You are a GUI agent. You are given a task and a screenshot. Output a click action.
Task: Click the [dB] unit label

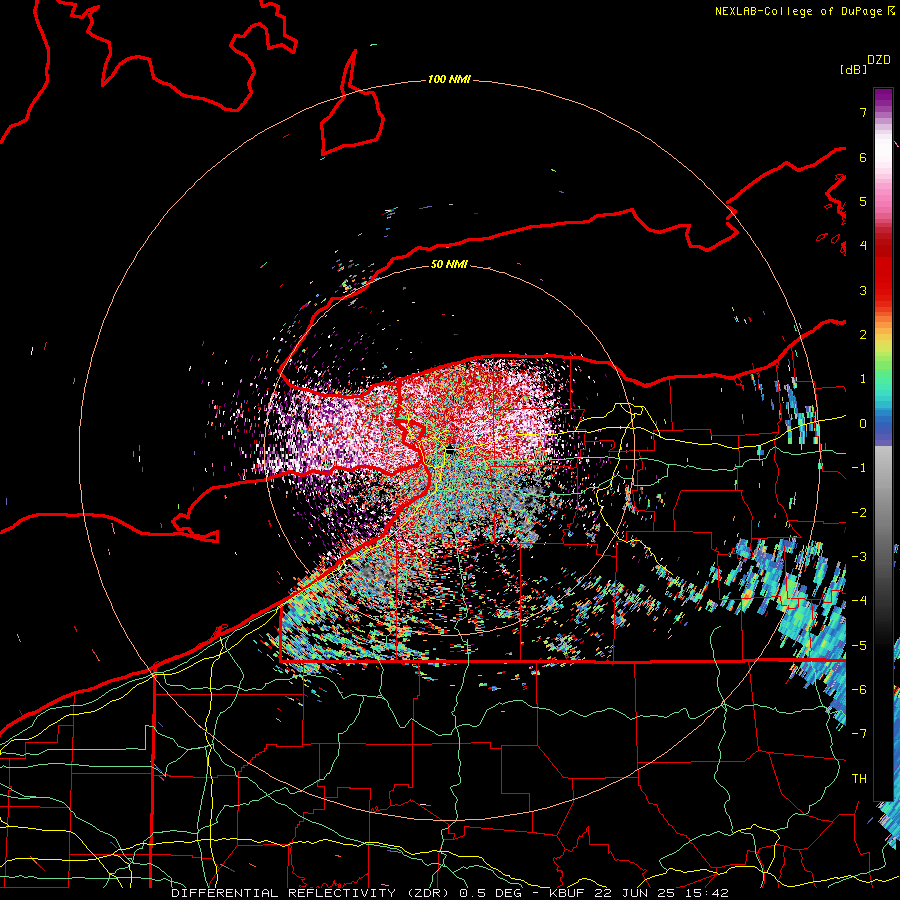[x=853, y=70]
